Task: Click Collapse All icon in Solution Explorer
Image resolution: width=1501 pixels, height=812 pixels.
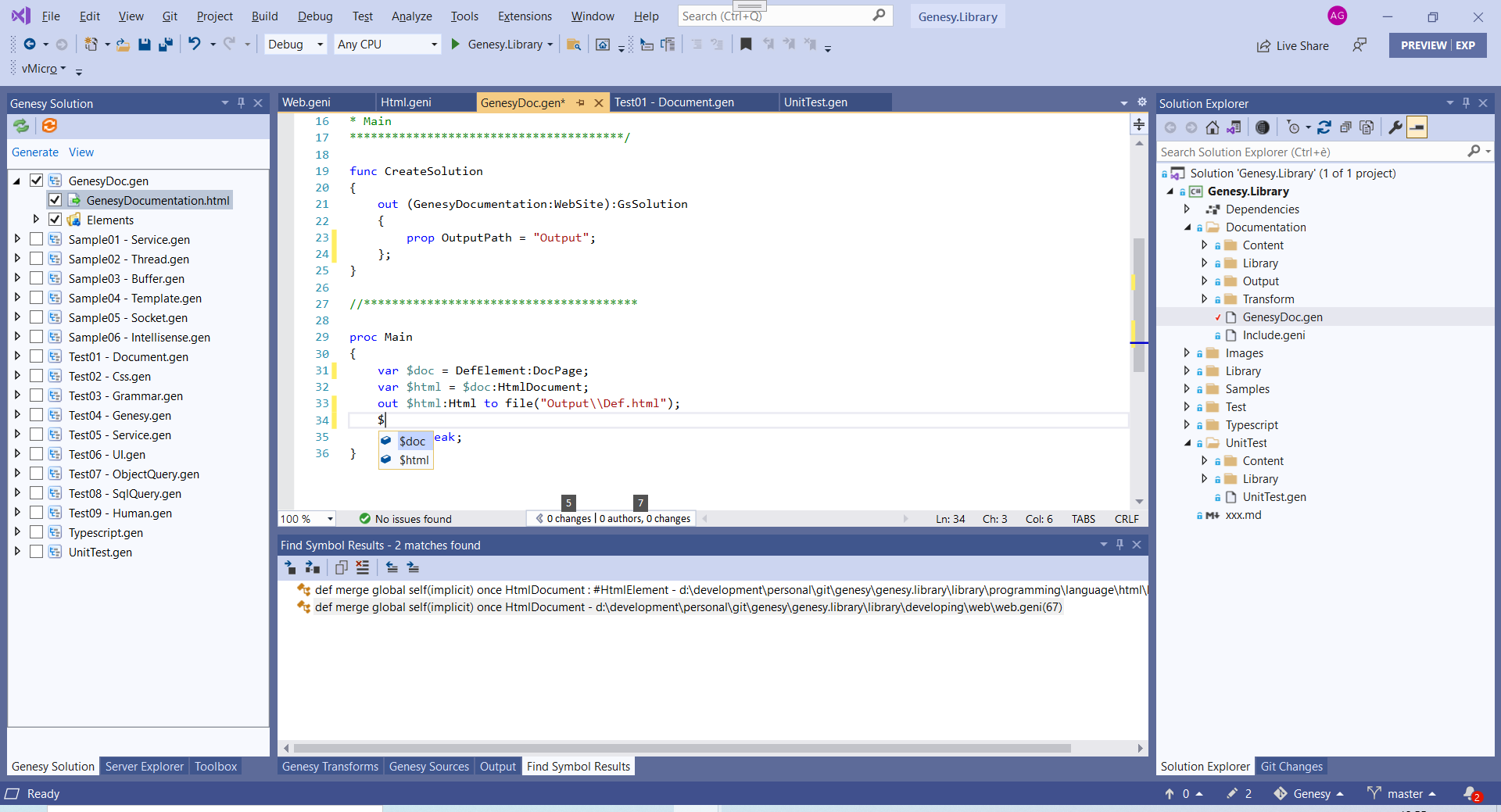Action: [1345, 127]
